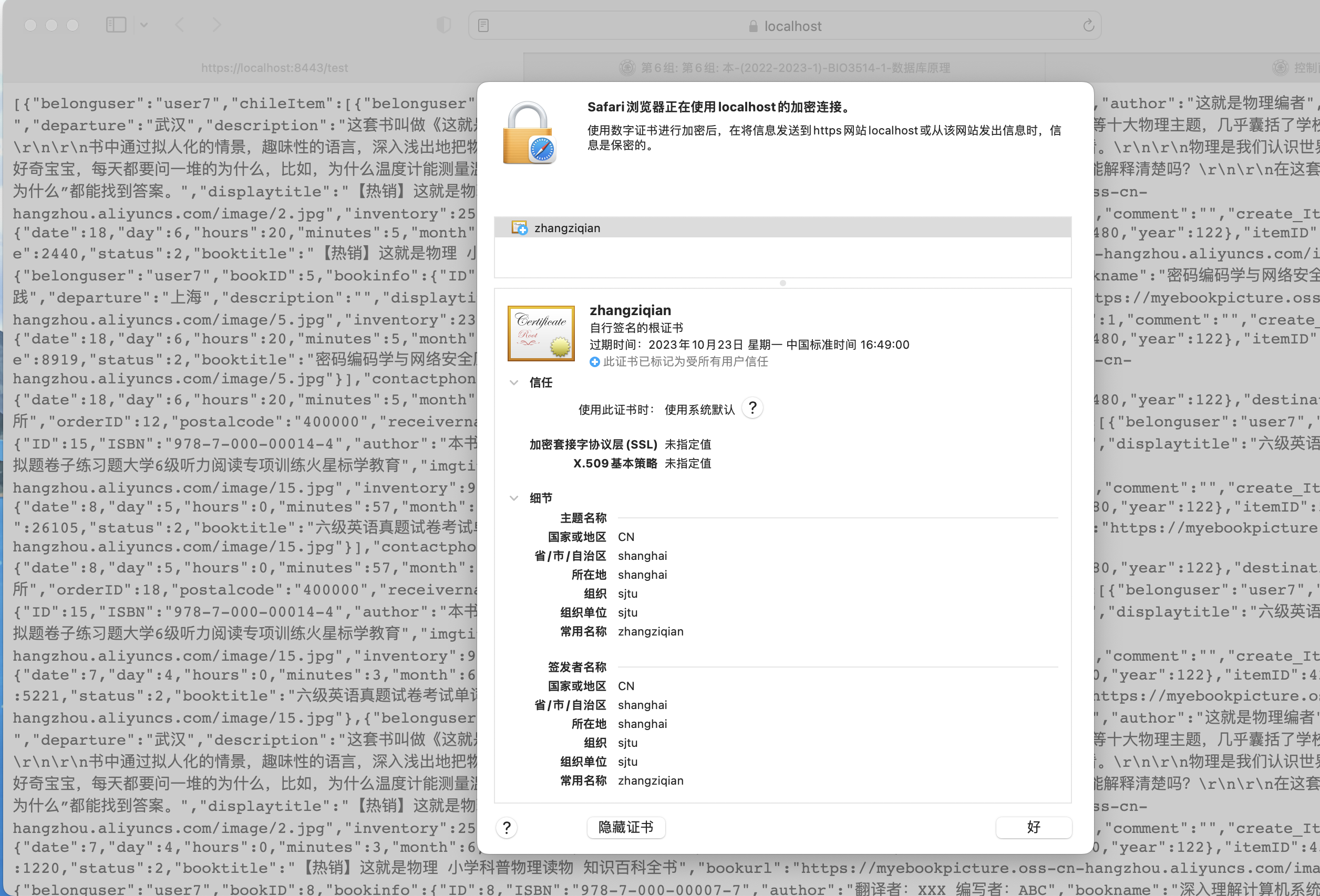Open the 数据库原理 course tab
Image resolution: width=1320 pixels, height=896 pixels.
pyautogui.click(x=784, y=68)
